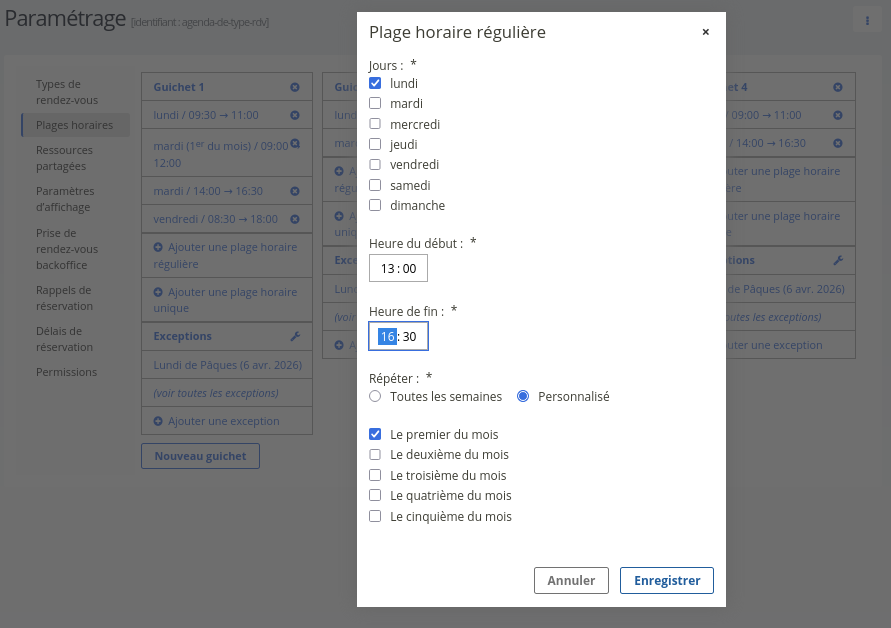
Task: Uncheck the lundi checkbox
Action: pos(375,84)
